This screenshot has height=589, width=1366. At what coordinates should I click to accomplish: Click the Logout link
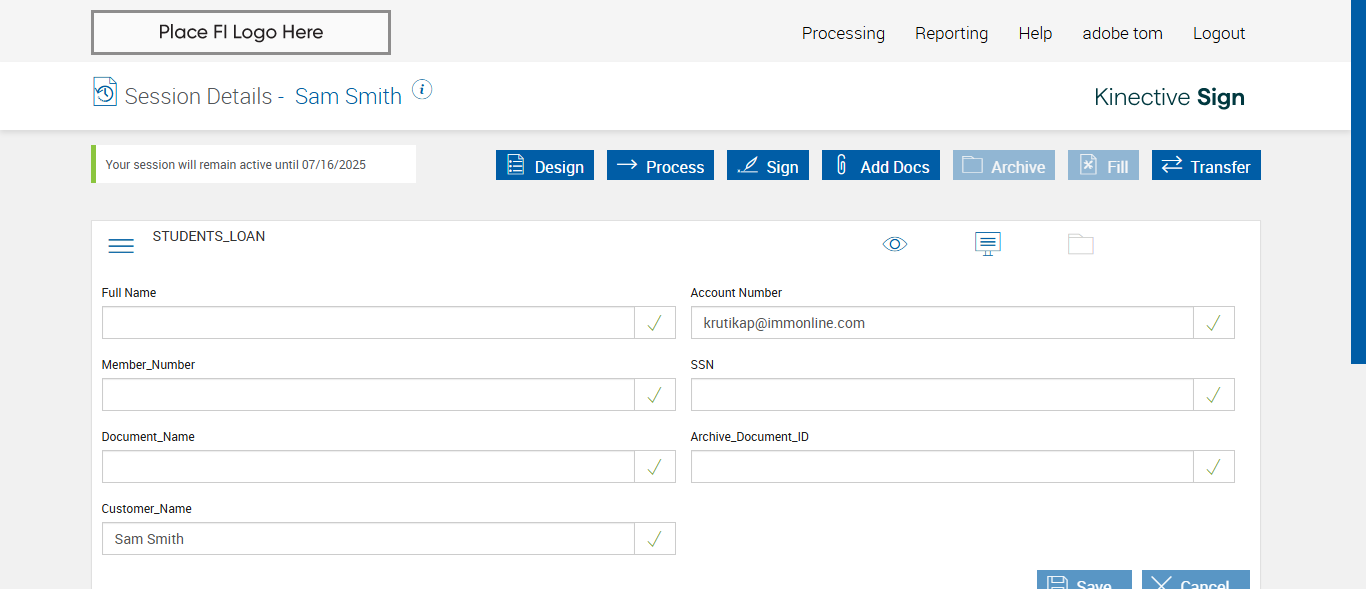[x=1219, y=33]
